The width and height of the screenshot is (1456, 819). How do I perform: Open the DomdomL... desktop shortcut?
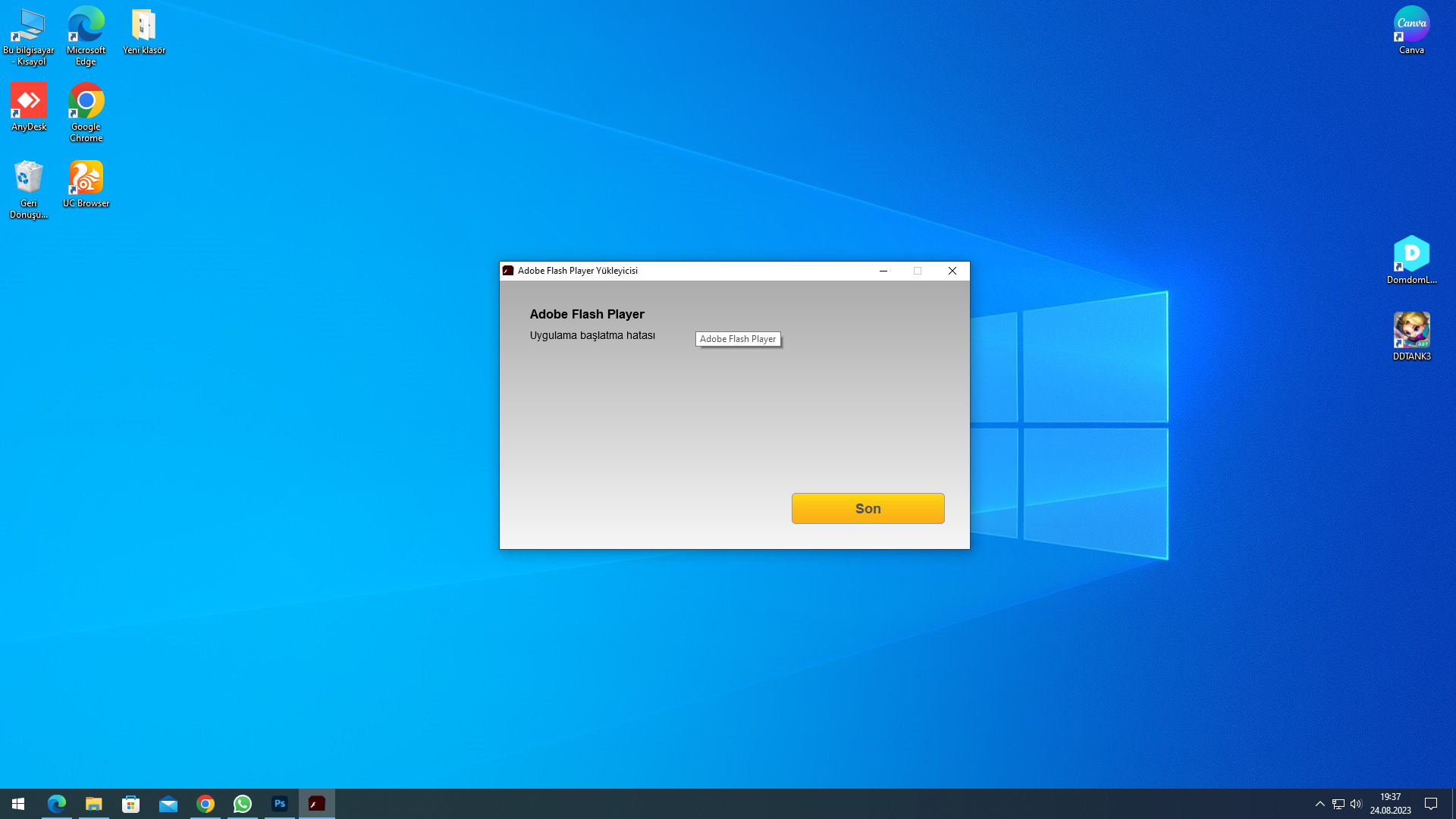1411,259
